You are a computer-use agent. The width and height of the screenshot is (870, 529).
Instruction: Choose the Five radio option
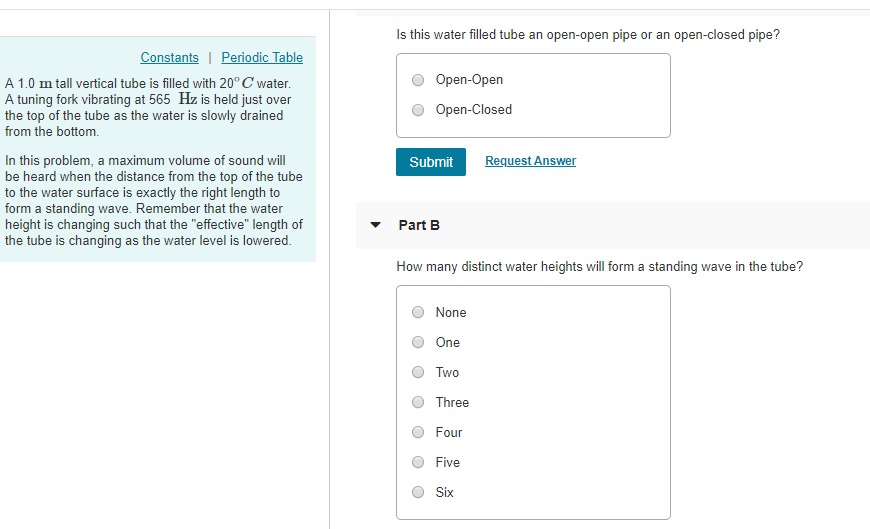pyautogui.click(x=418, y=463)
